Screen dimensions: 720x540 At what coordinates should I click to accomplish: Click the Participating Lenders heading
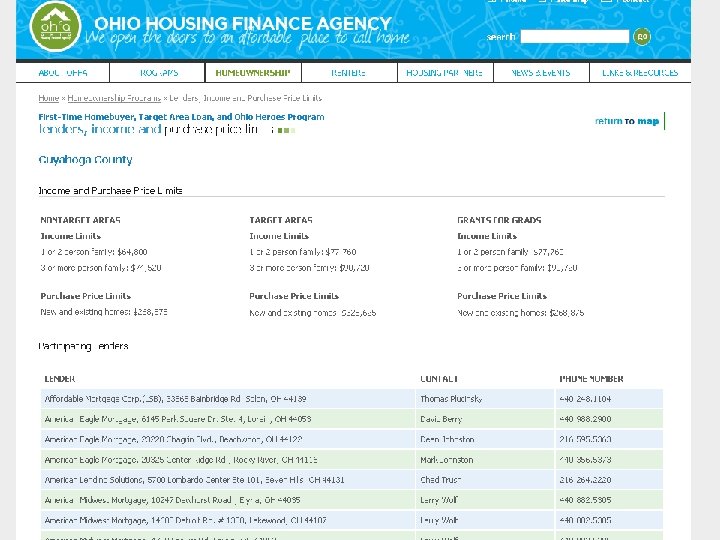click(x=84, y=347)
